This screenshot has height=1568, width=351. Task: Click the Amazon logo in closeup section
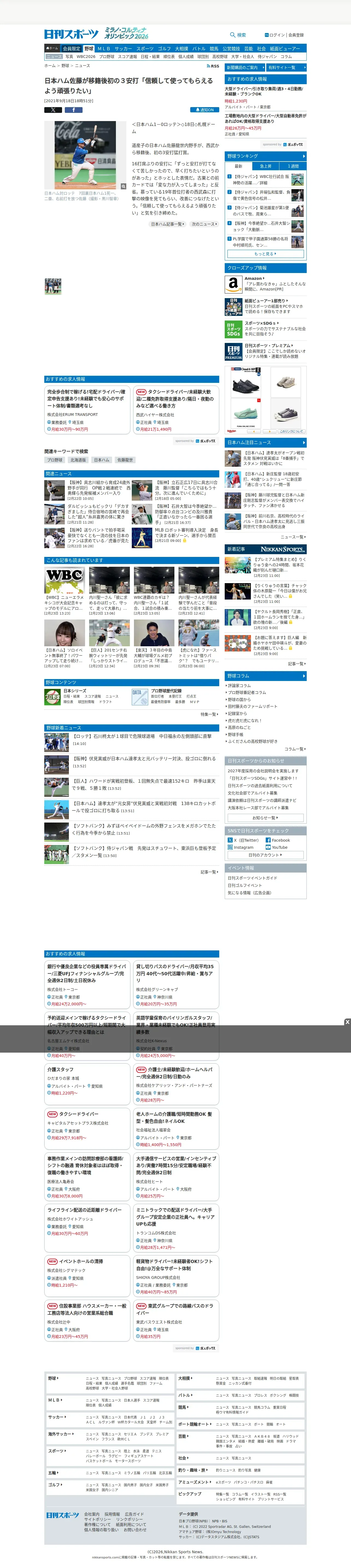tap(233, 284)
